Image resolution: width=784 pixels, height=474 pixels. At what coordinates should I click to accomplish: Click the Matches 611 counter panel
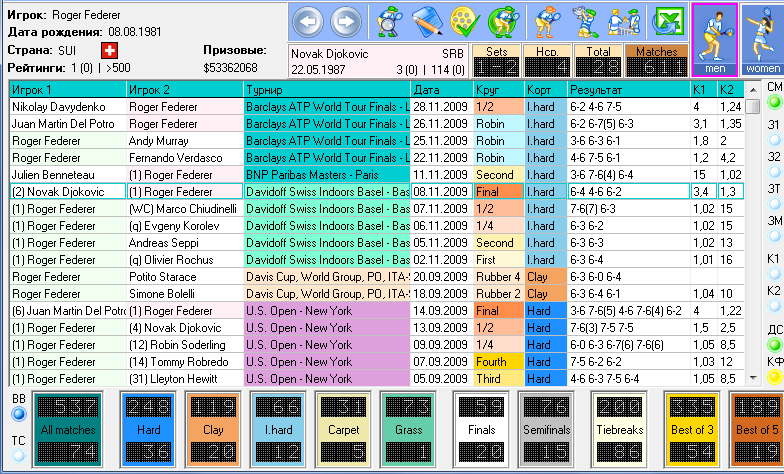coord(656,60)
